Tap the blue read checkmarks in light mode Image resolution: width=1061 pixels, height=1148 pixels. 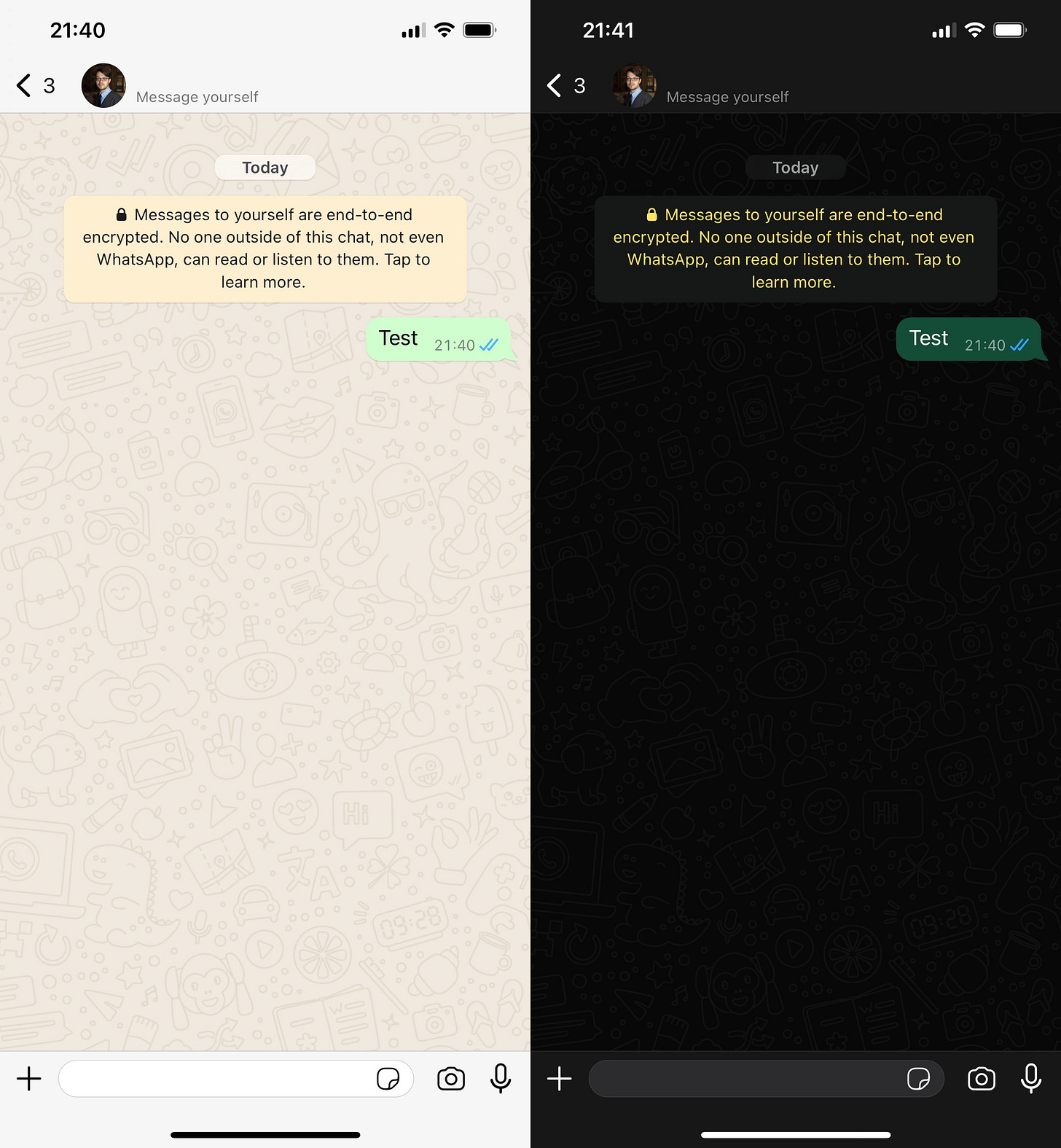(489, 345)
